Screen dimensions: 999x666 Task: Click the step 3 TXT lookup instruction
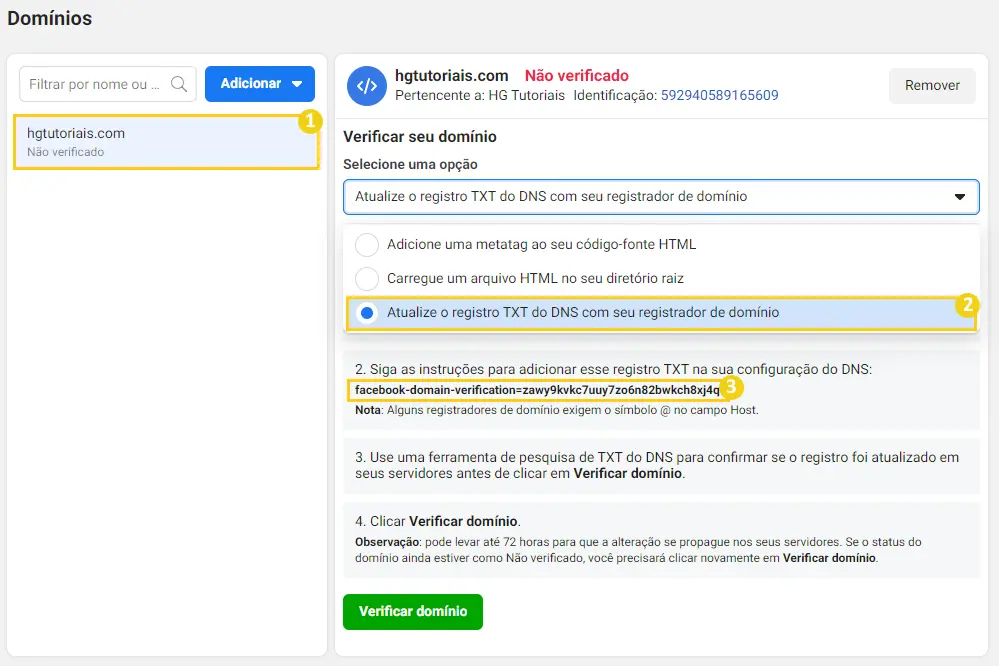(657, 465)
